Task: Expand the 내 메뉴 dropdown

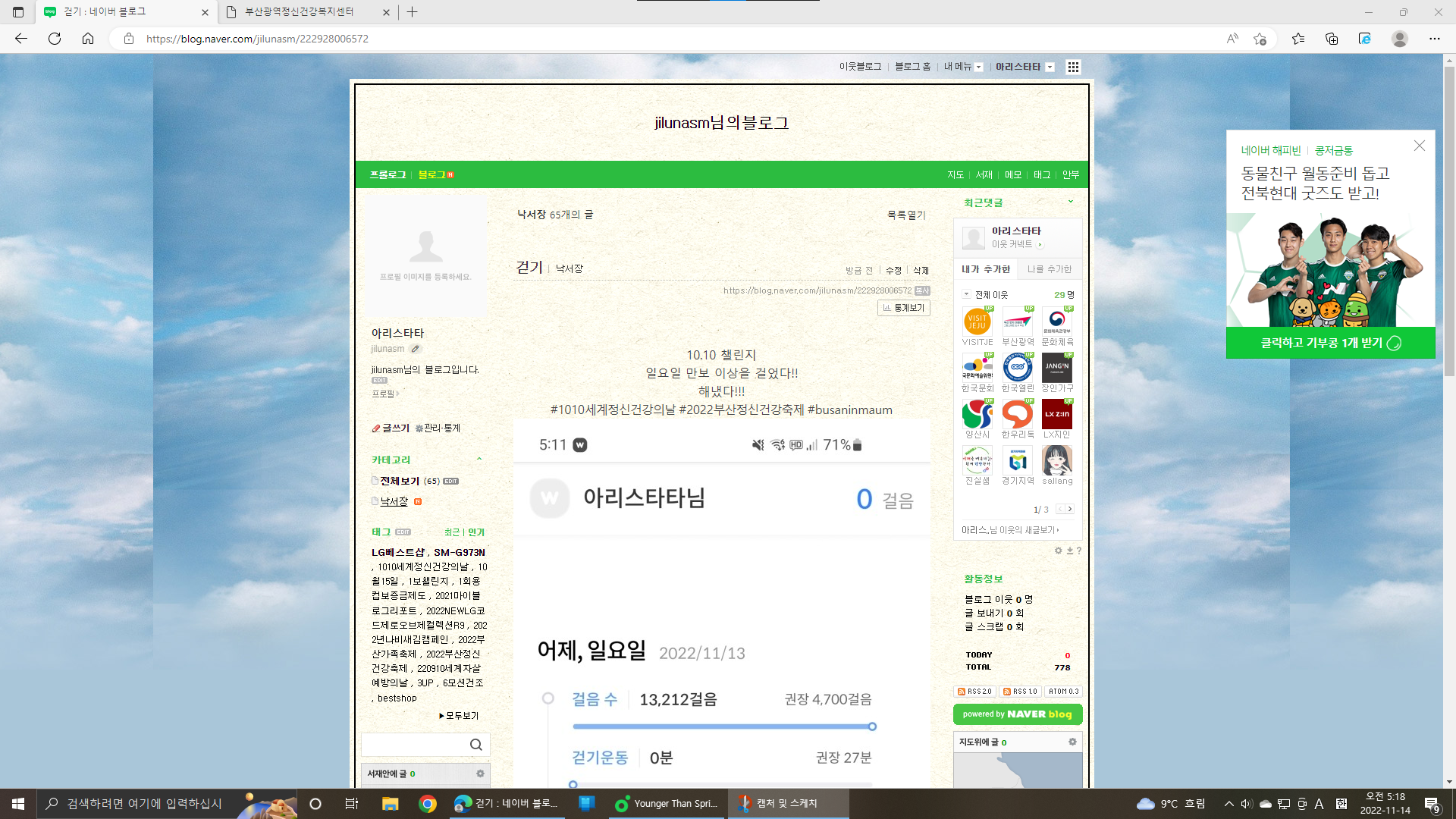Action: [x=978, y=67]
